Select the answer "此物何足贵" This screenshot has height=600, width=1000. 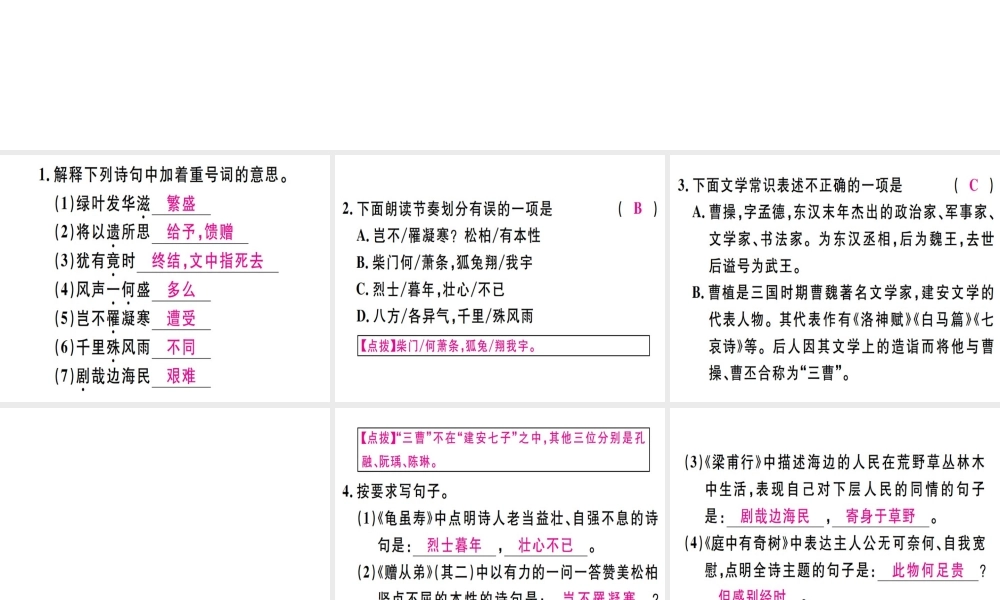[x=928, y=570]
